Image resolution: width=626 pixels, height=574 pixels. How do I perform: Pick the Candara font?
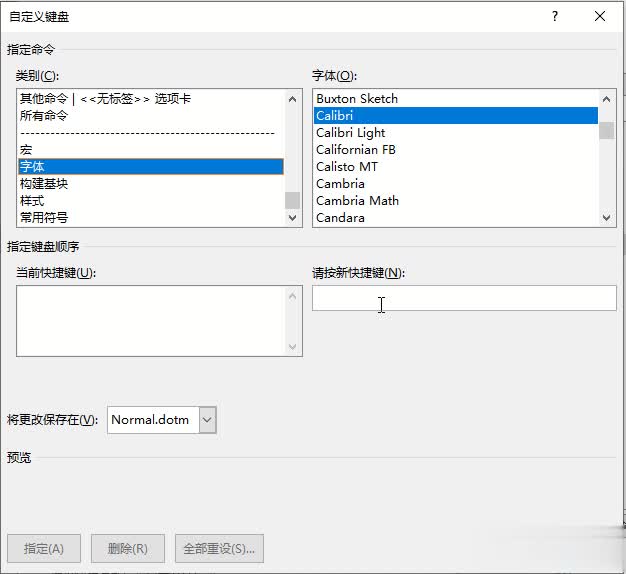(456, 218)
